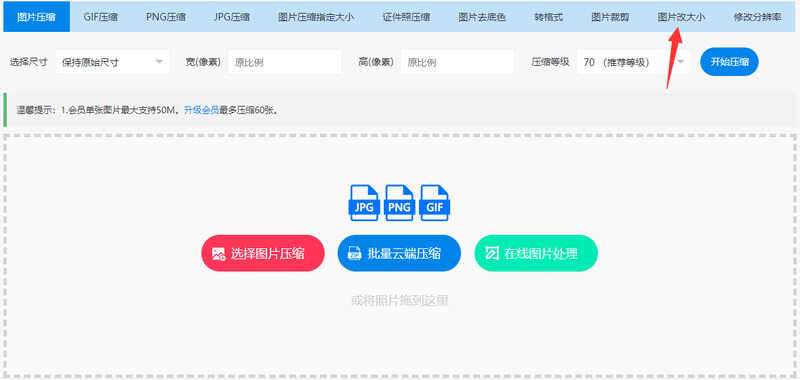
Task: Select the 证件照压缩 tab
Action: [x=406, y=17]
